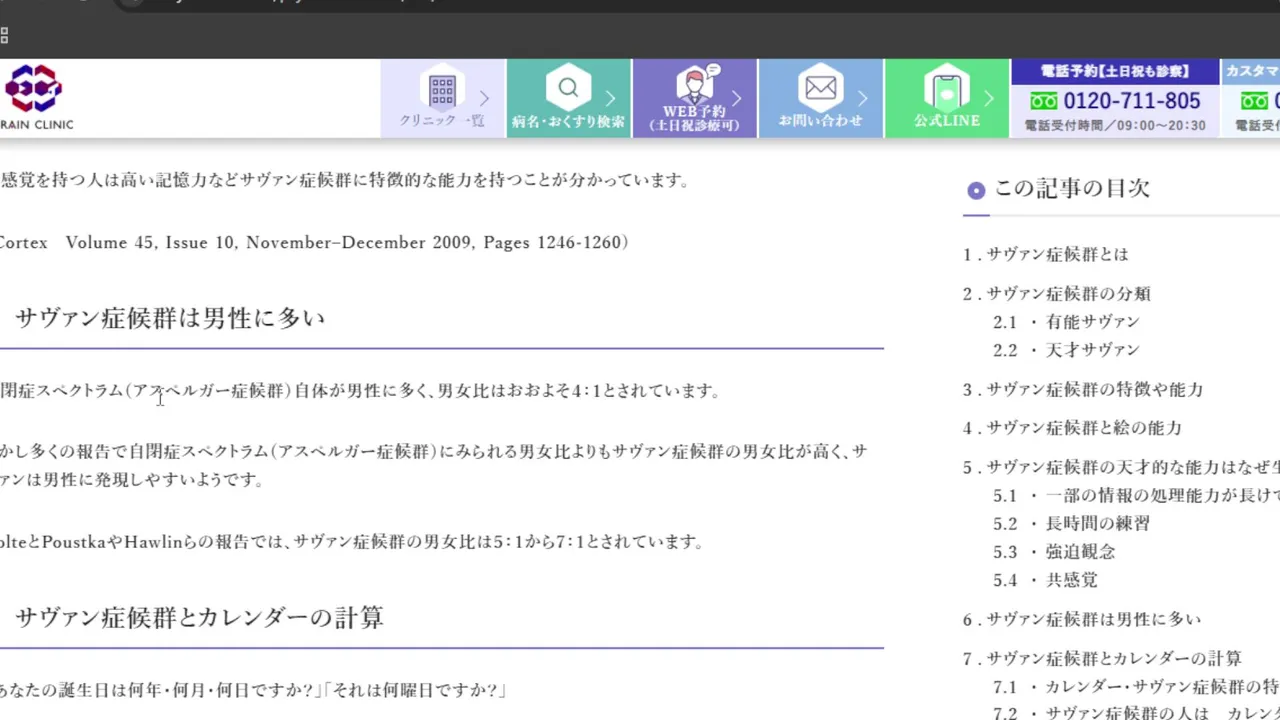Go to contents entry 7. サヴァン症候群とカレンダーの計算
This screenshot has height=720, width=1280.
click(1102, 658)
